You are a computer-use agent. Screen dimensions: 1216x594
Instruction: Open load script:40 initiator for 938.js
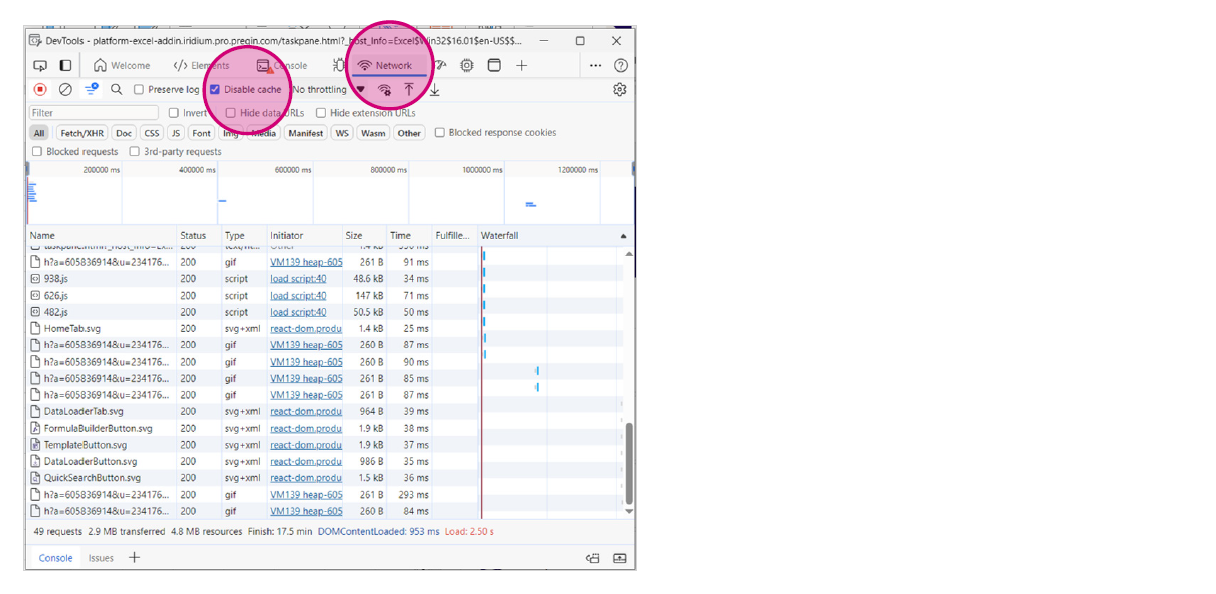(298, 279)
